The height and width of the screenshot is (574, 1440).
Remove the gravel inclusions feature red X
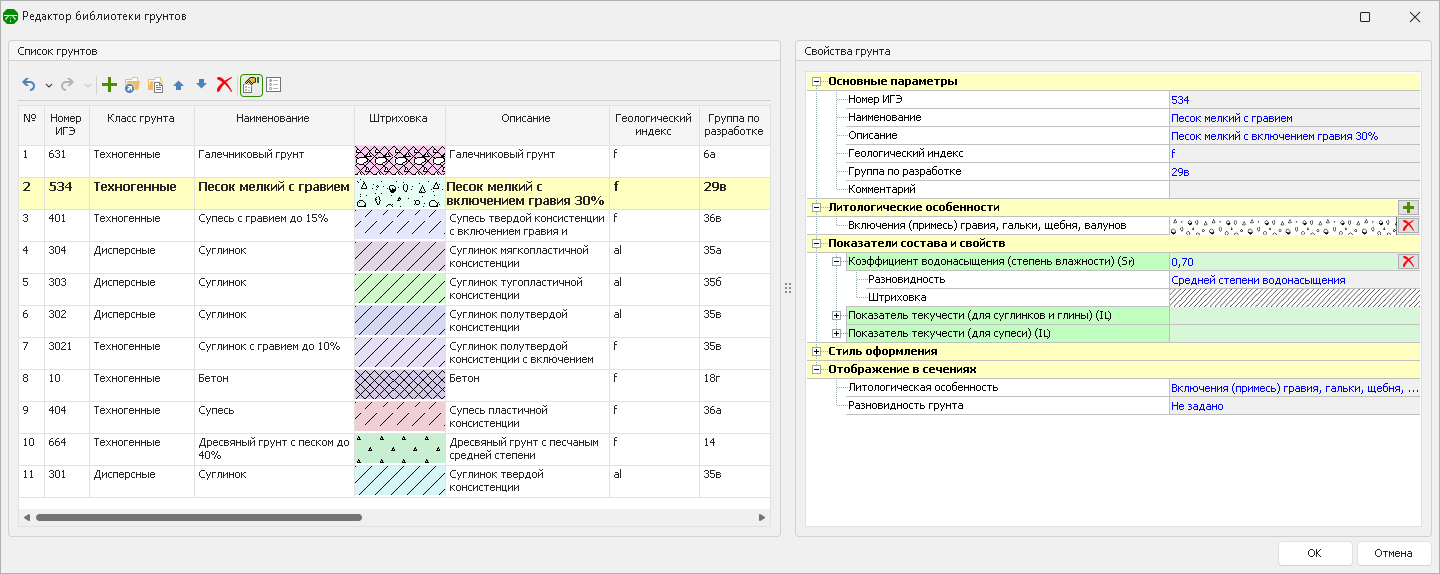coord(1409,225)
